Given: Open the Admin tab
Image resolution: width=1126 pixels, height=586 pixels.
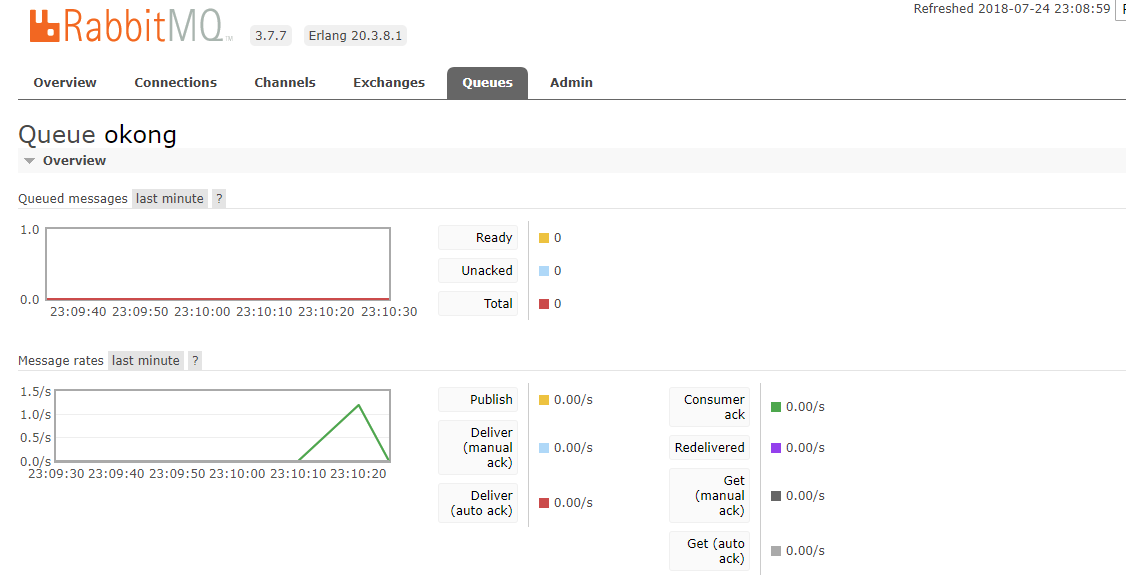Looking at the screenshot, I should pos(571,83).
